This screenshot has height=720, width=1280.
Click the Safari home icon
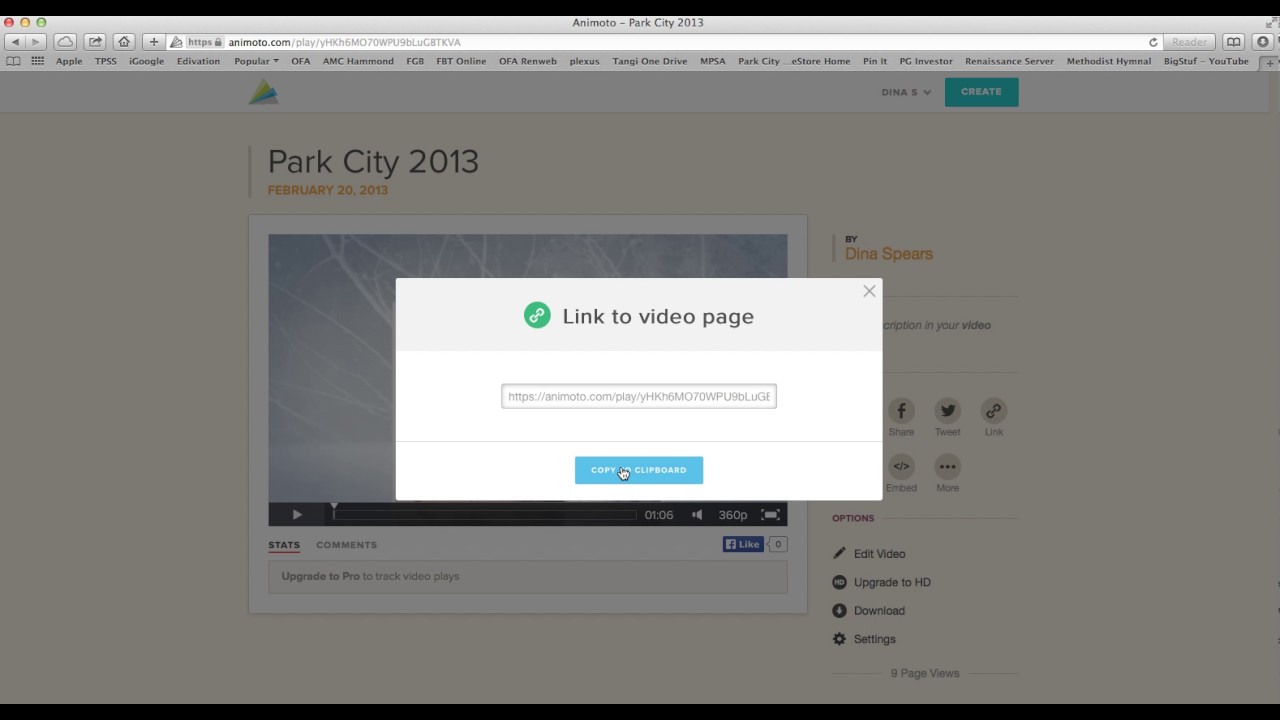click(124, 42)
